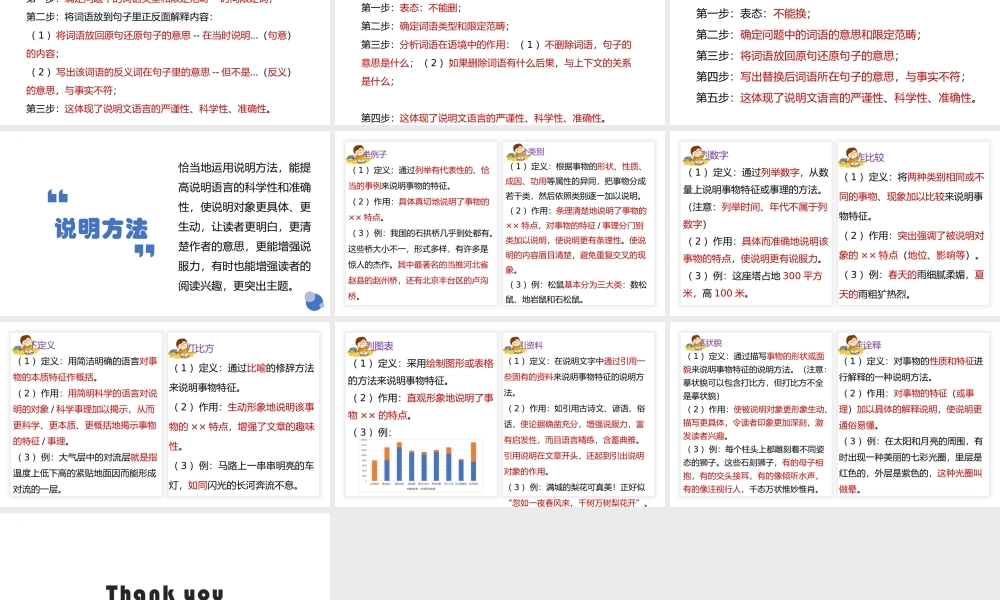The height and width of the screenshot is (600, 1000).
Task: Click the text 在太阳和月亮的周围
Action: [x=927, y=441]
